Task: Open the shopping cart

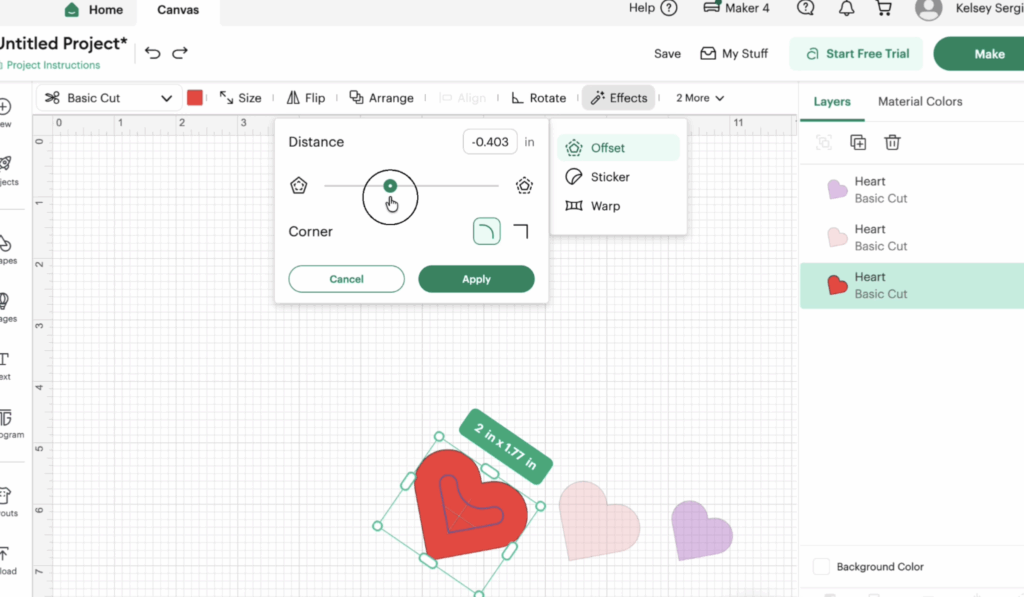Action: 884,8
